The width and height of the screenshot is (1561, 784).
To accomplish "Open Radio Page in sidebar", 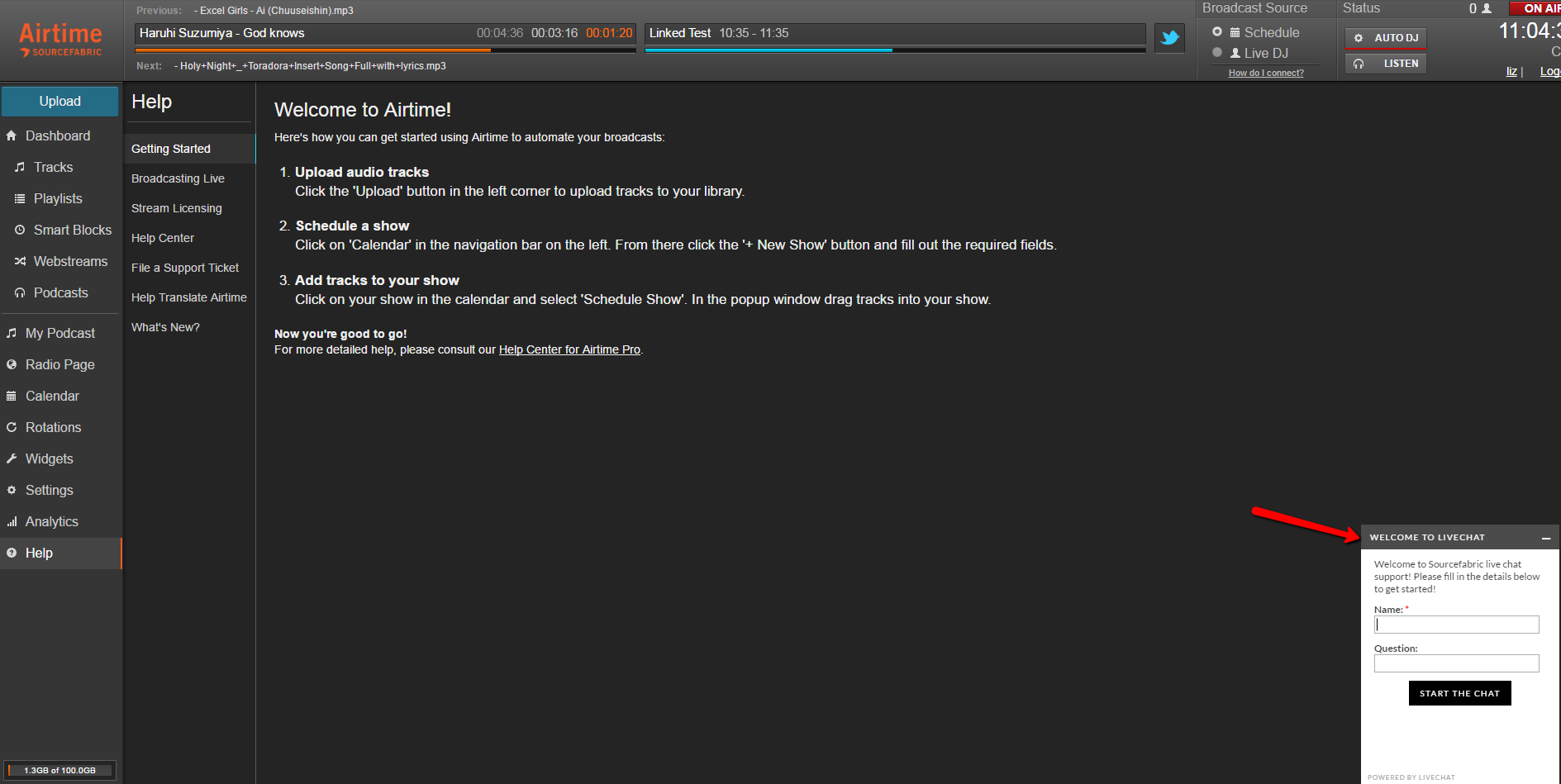I will coord(61,364).
